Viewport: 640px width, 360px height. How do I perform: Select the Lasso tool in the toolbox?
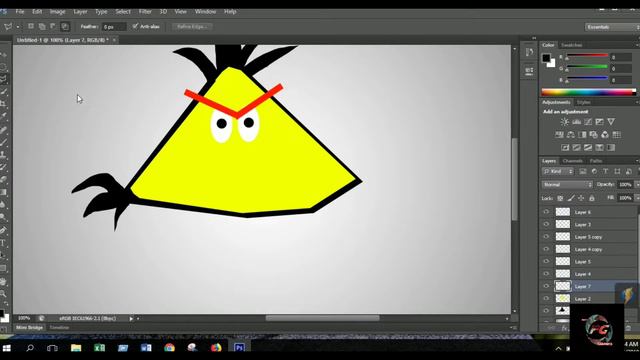[x=3, y=79]
